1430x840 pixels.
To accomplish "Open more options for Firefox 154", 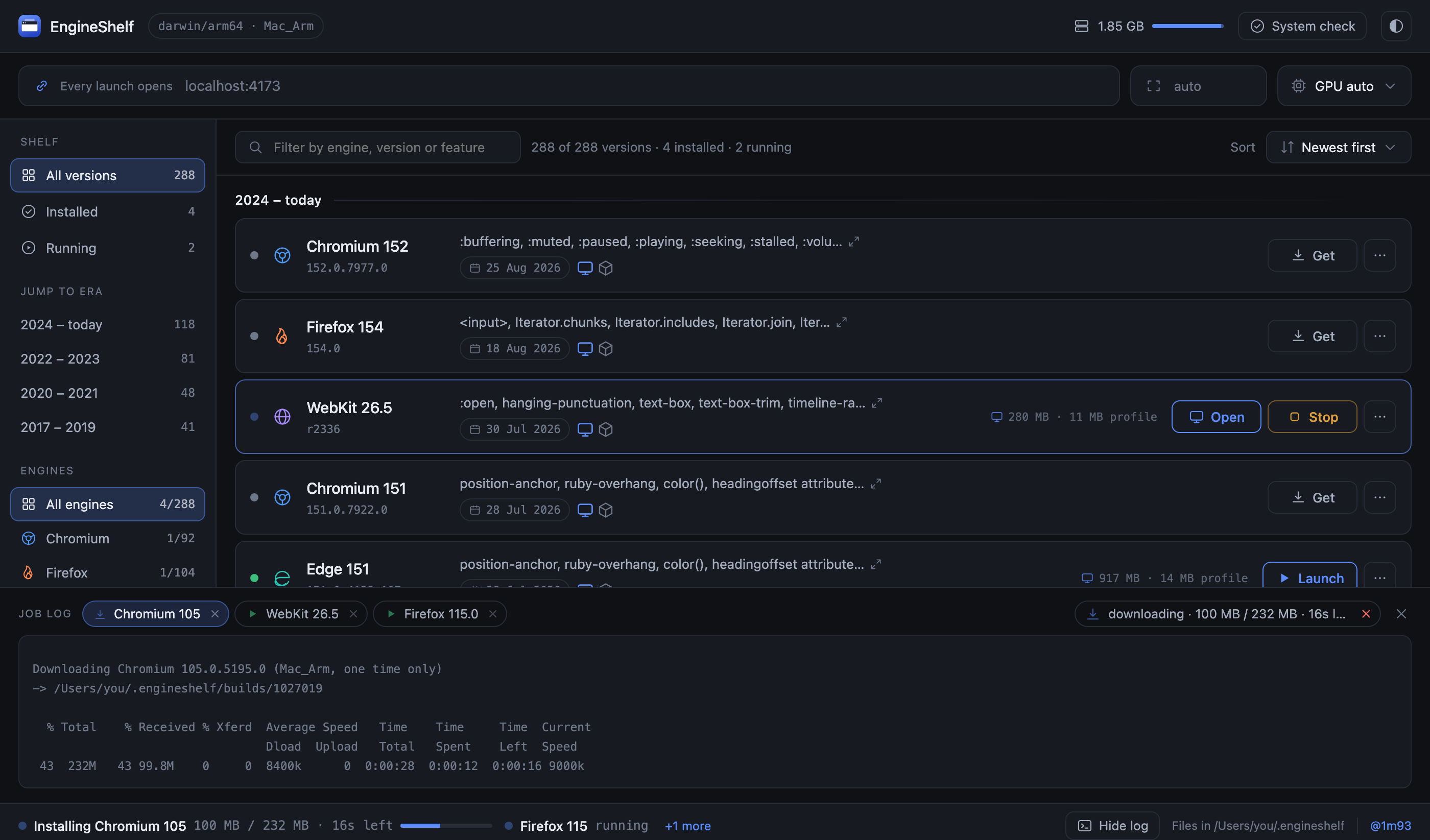I will [x=1379, y=336].
